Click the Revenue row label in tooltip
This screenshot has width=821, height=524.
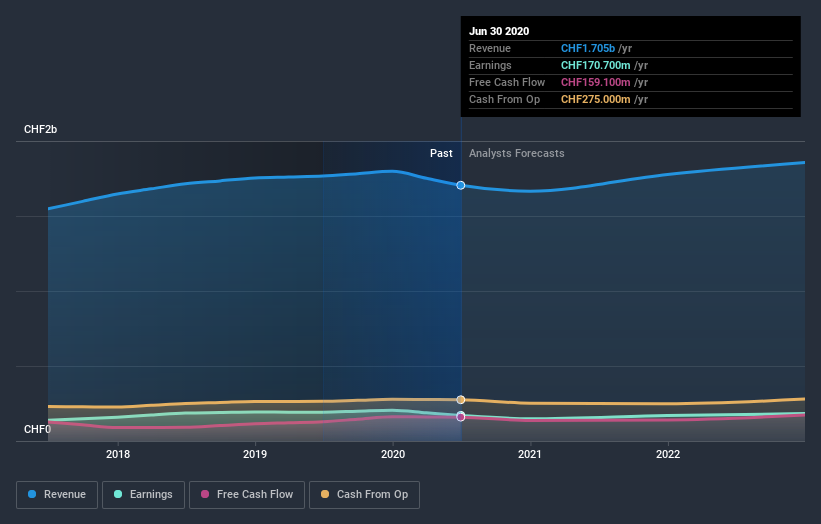490,48
